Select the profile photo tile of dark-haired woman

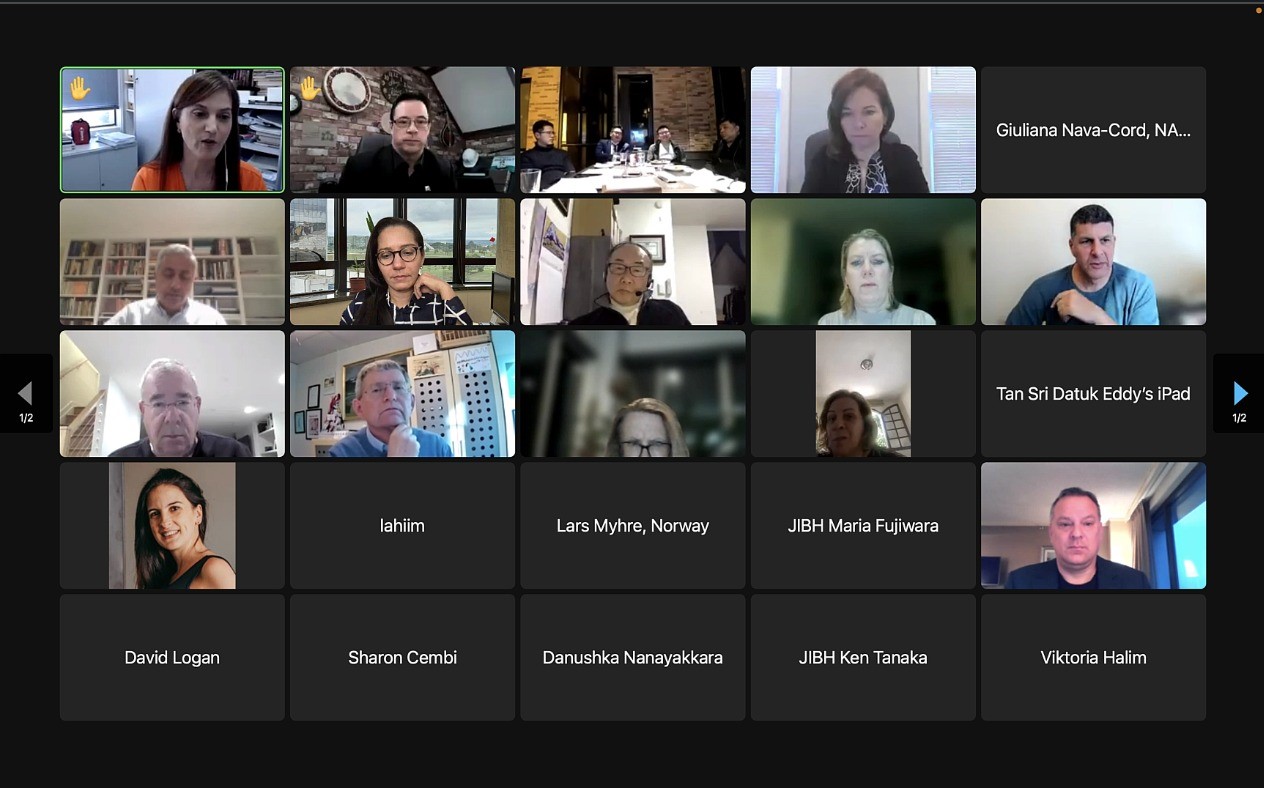point(172,526)
